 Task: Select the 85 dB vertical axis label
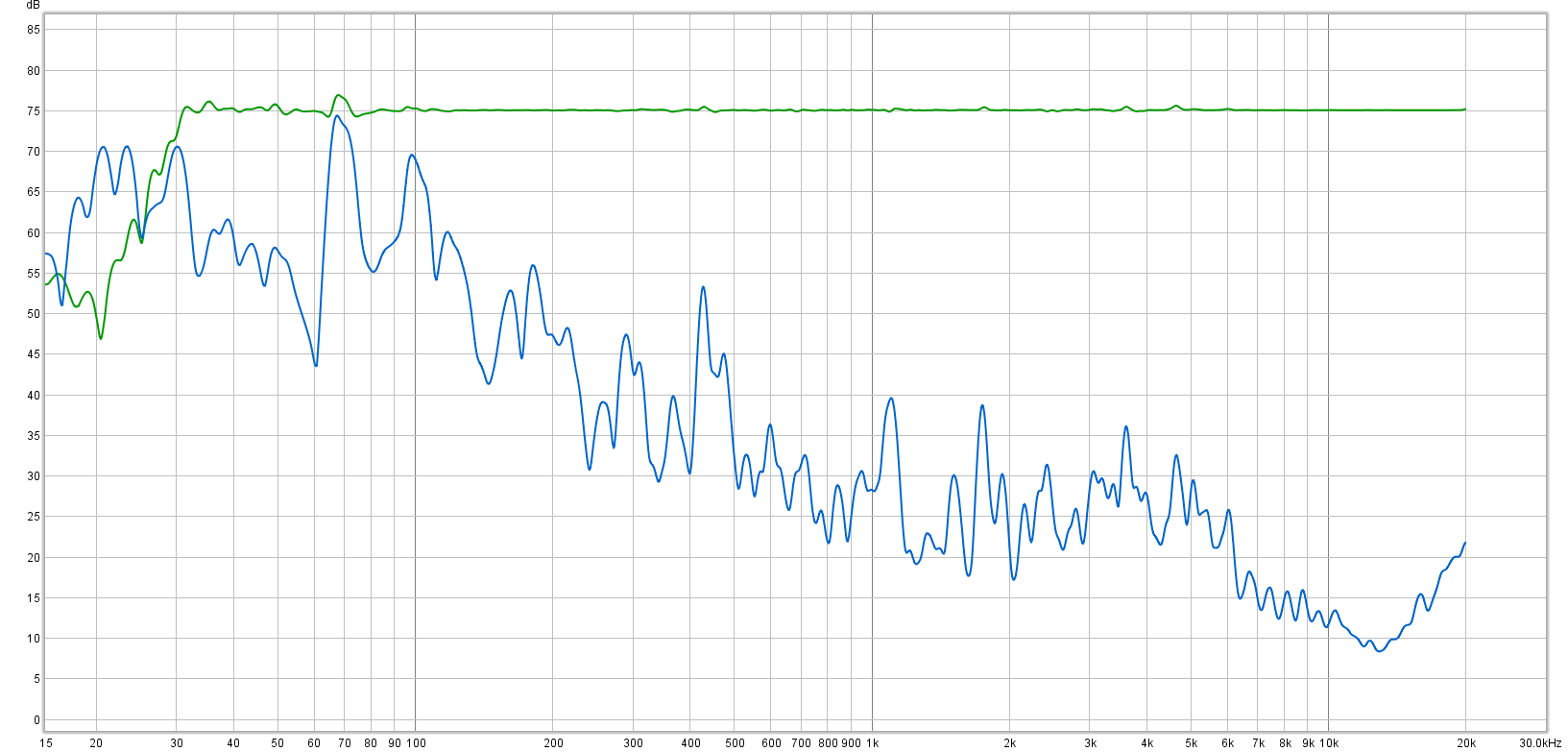pos(35,30)
